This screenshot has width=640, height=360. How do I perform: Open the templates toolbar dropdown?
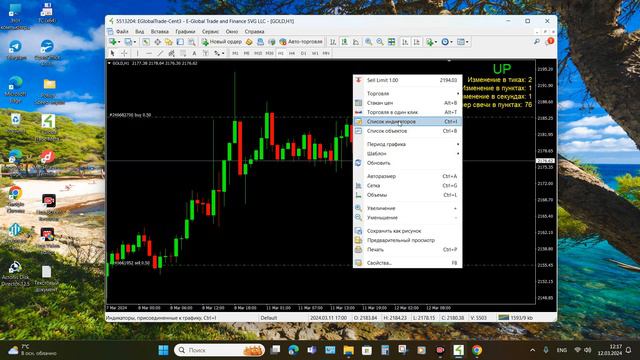[463, 42]
